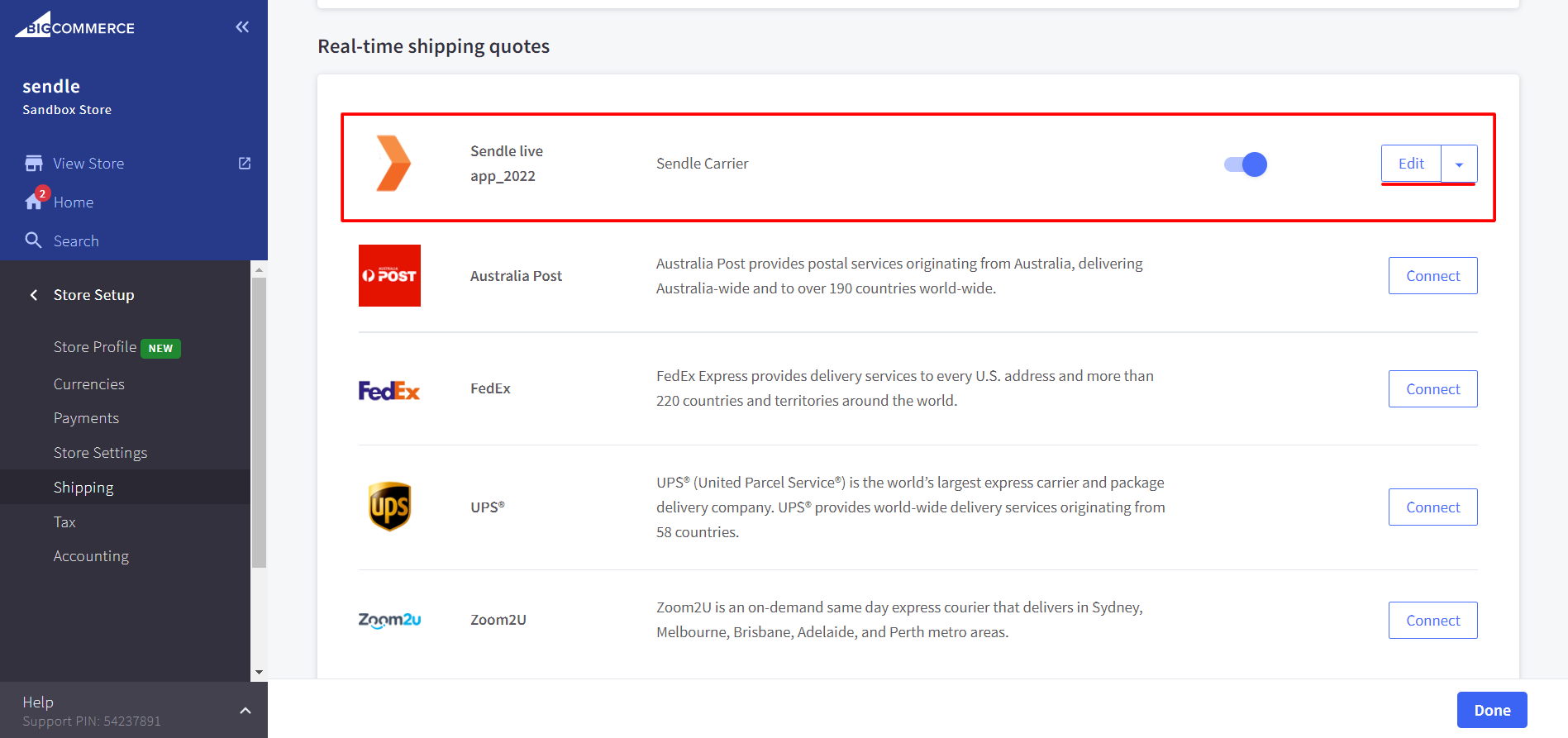Screen dimensions: 1568x738
Task: Open the dropdown arrow next to Edit
Action: [x=1459, y=164]
